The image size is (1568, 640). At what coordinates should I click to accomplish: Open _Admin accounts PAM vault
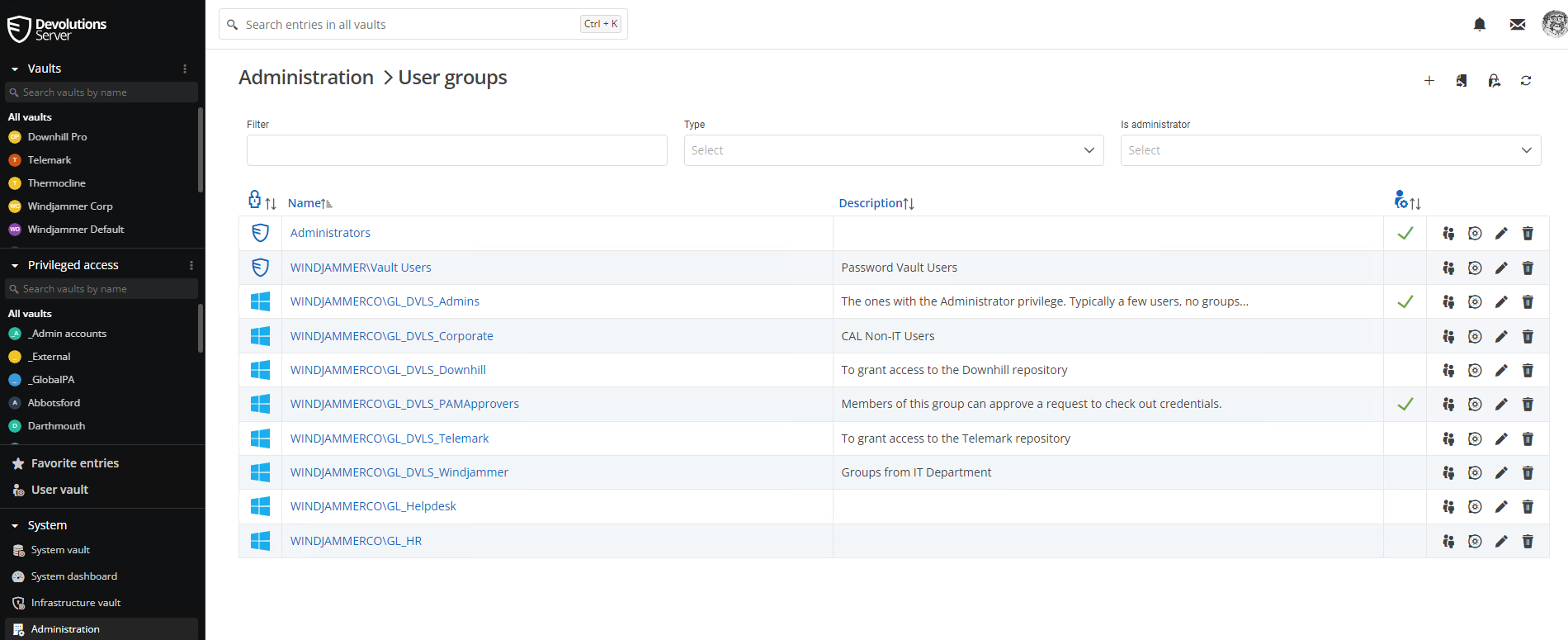[67, 334]
